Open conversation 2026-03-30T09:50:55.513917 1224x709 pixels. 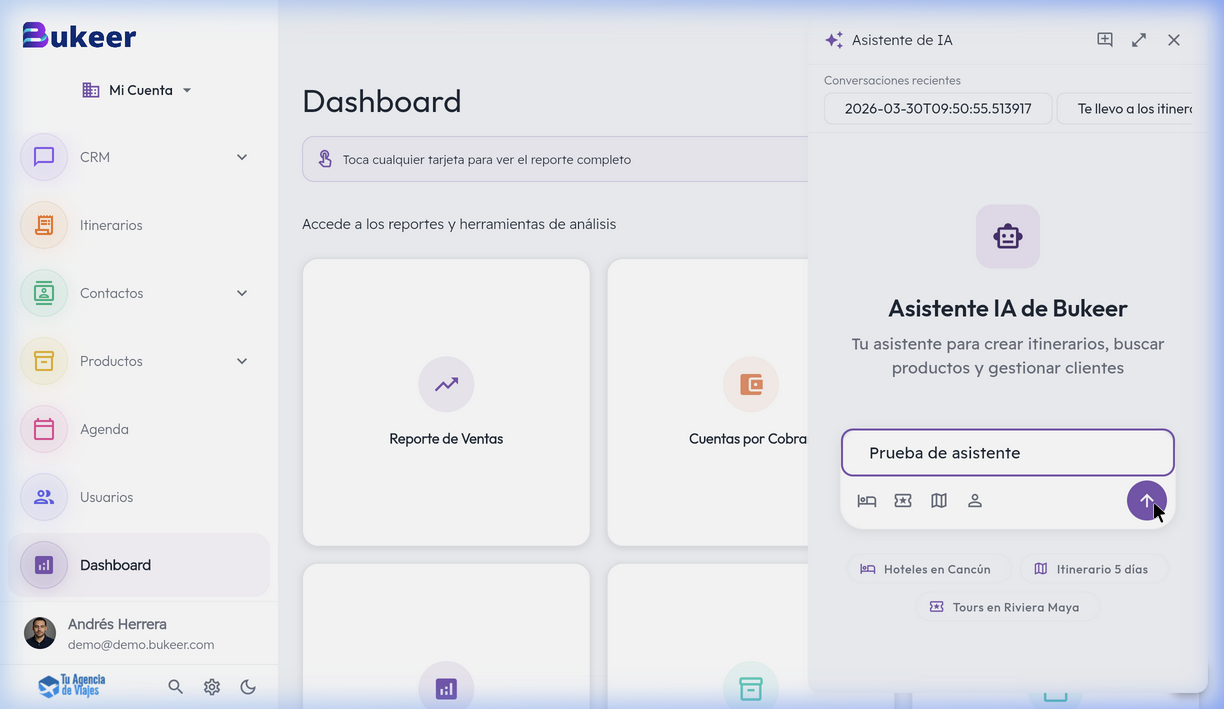coord(938,108)
